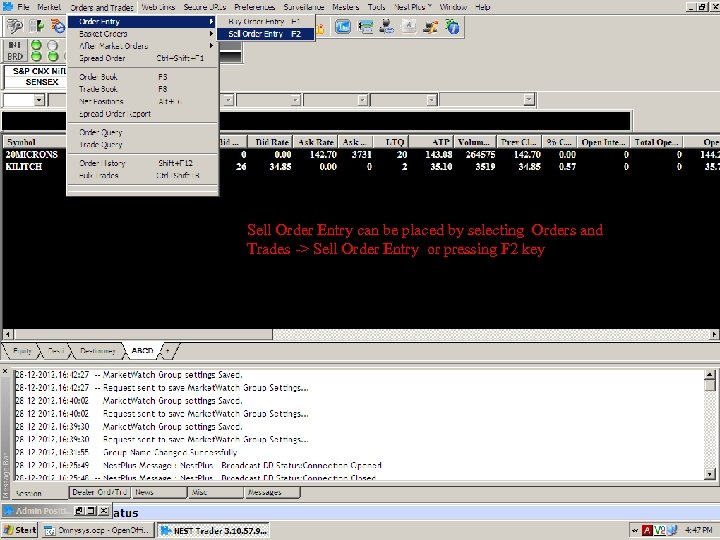Click the orange and blue globe toolbar icon
This screenshot has width=720, height=540.
[x=58, y=26]
